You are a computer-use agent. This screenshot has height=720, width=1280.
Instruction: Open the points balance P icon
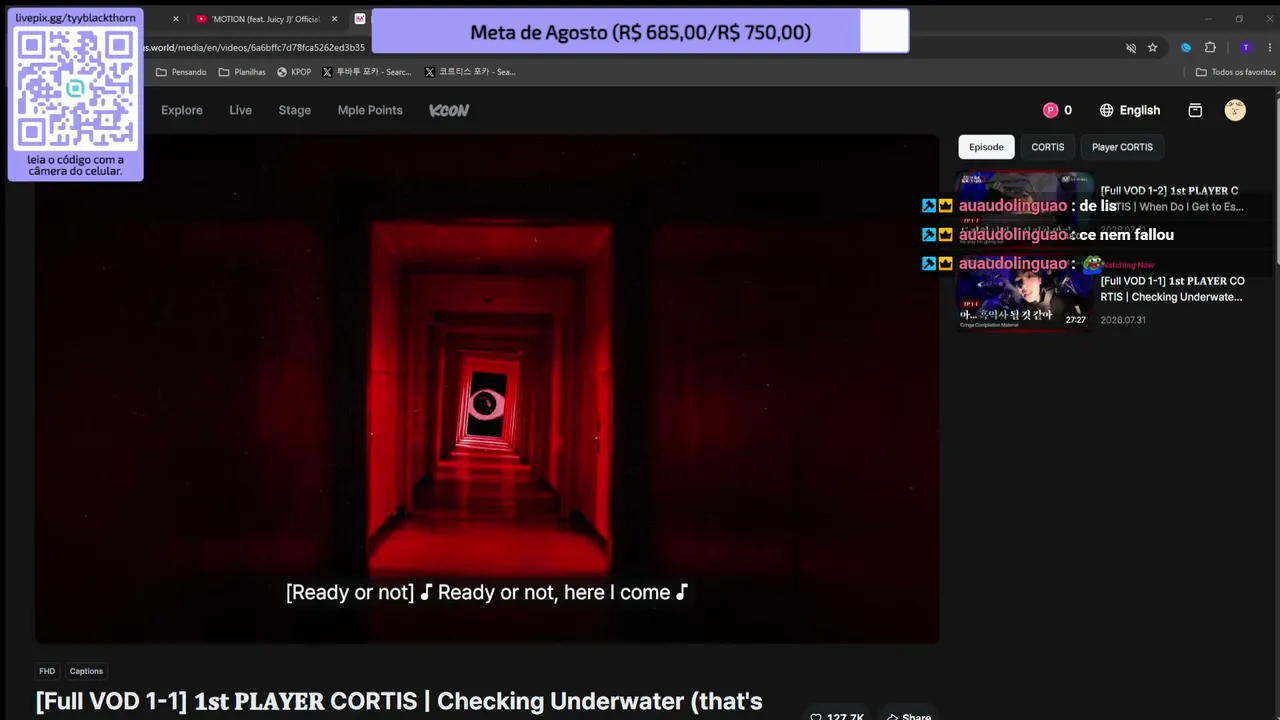pos(1050,110)
